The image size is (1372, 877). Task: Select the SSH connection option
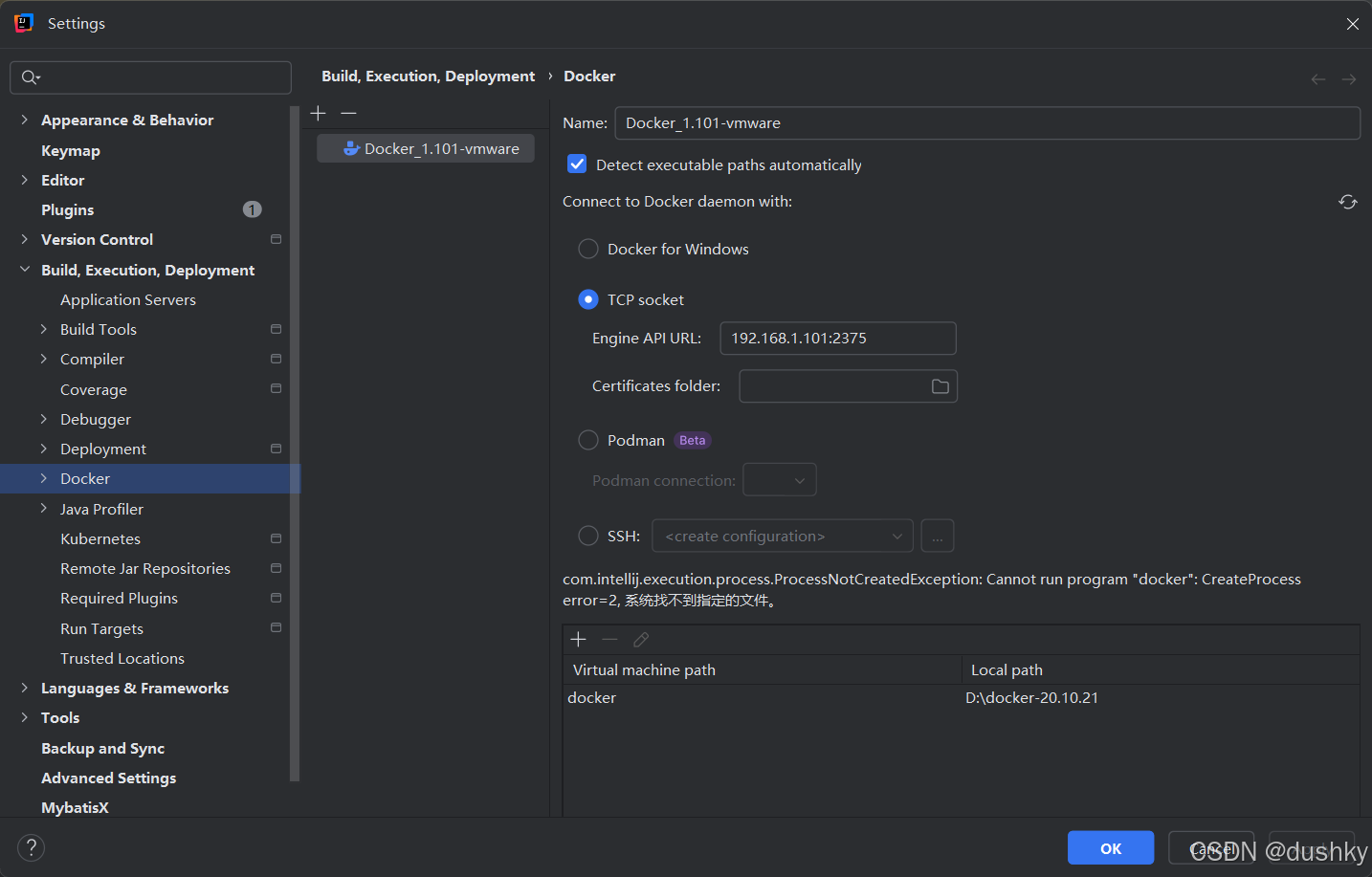click(588, 536)
